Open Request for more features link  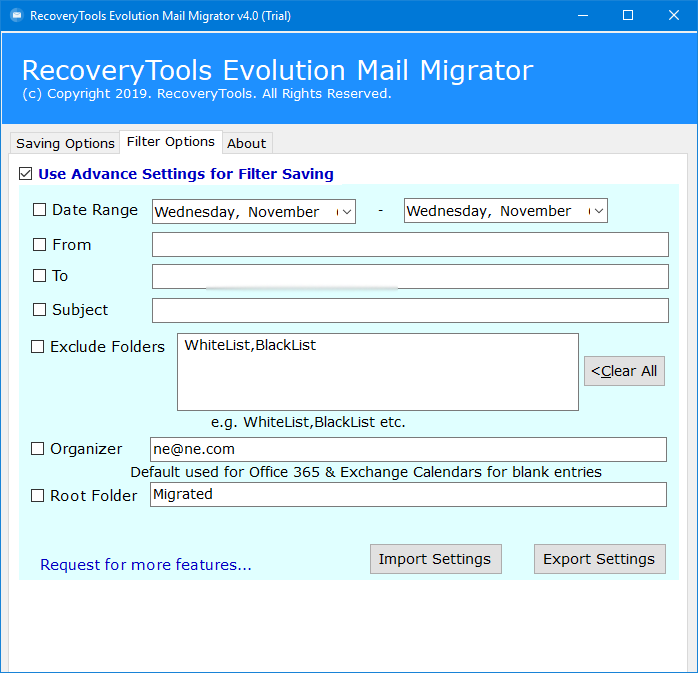pos(146,564)
